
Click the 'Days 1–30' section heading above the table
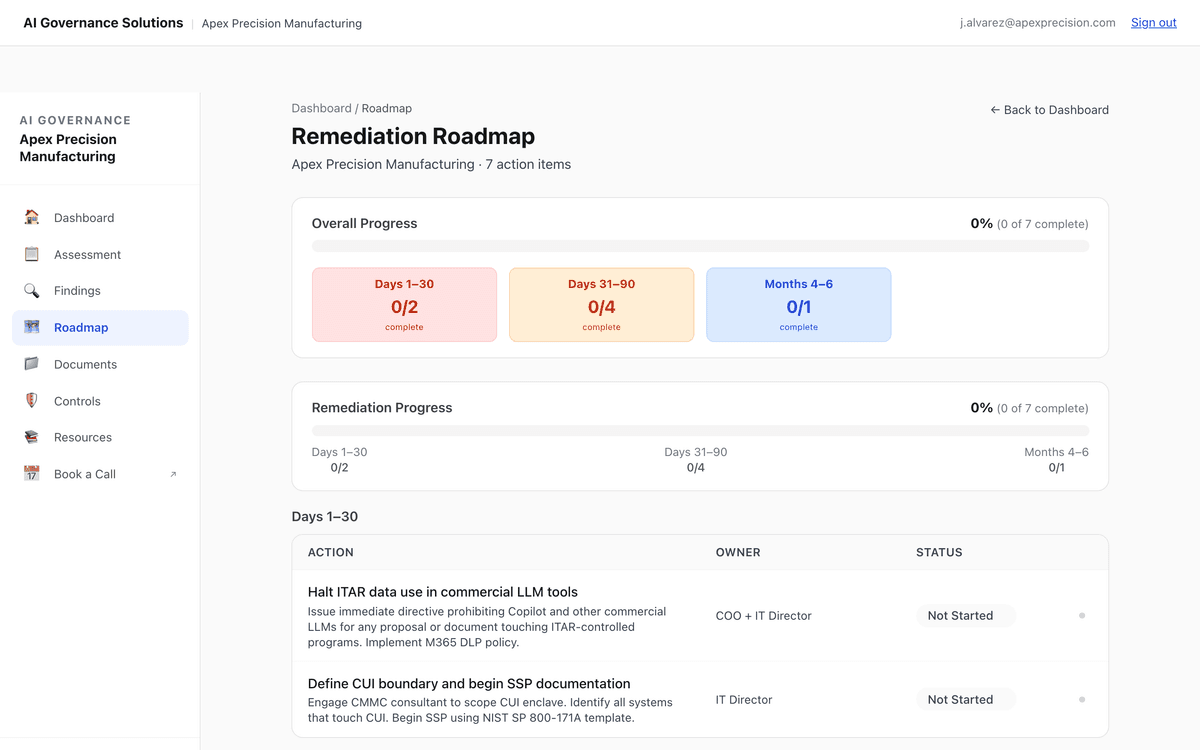tap(325, 517)
